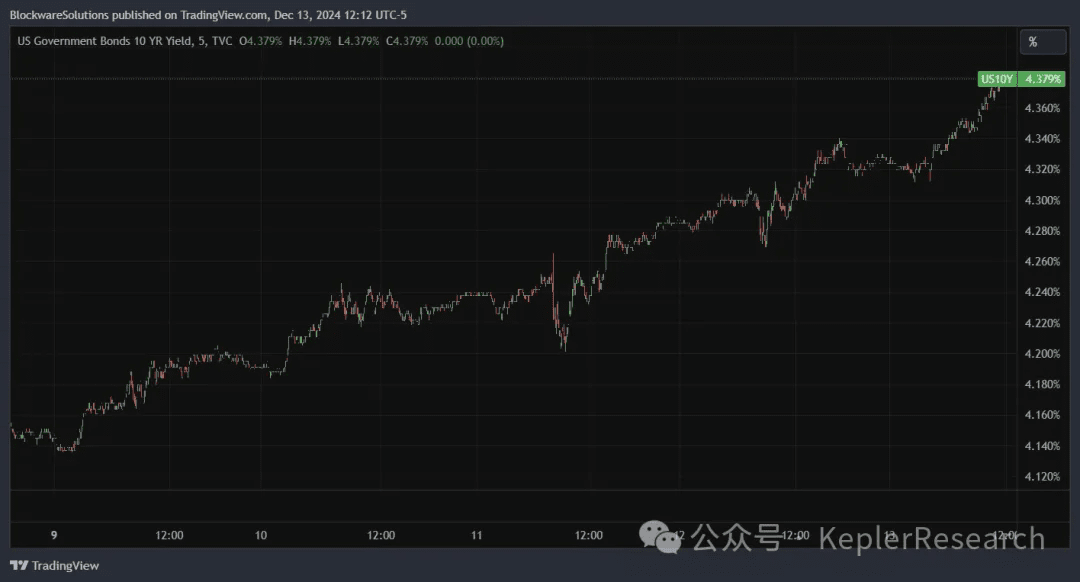Click the 0.000 (0.00%) change value
The image size is (1080, 582).
tap(469, 41)
